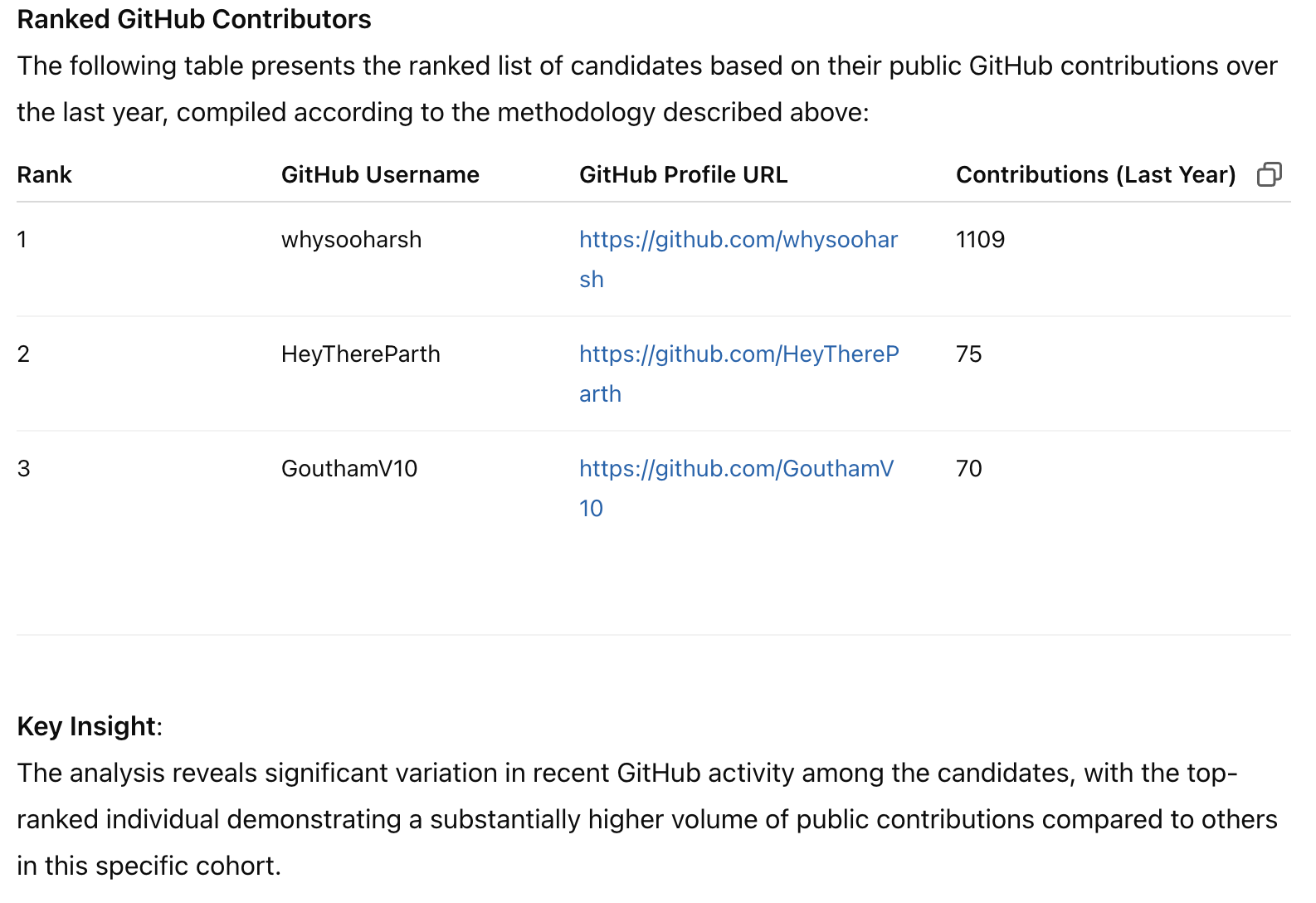
Task: Click the 1109 contributions value
Action: point(980,240)
